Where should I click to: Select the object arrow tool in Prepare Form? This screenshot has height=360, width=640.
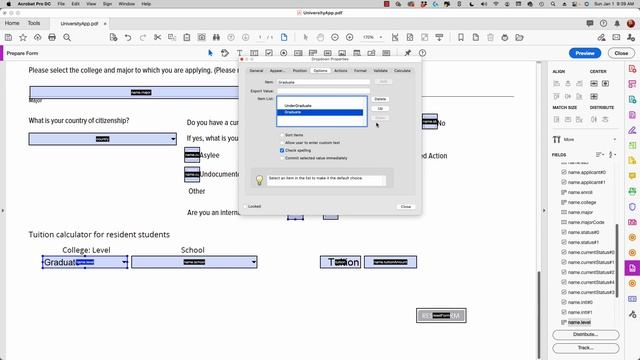(x=210, y=53)
